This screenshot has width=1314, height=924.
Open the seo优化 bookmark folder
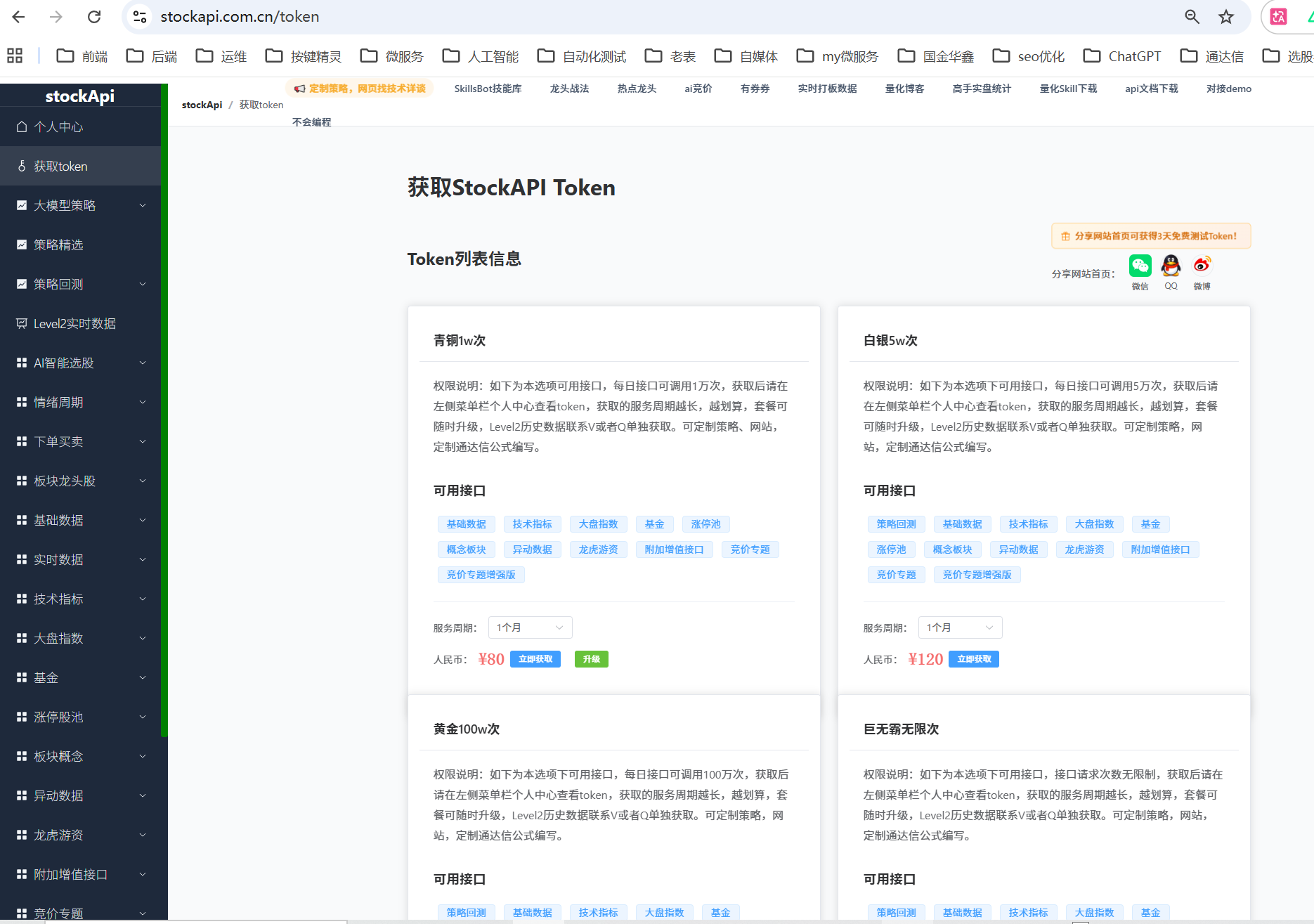(1029, 56)
